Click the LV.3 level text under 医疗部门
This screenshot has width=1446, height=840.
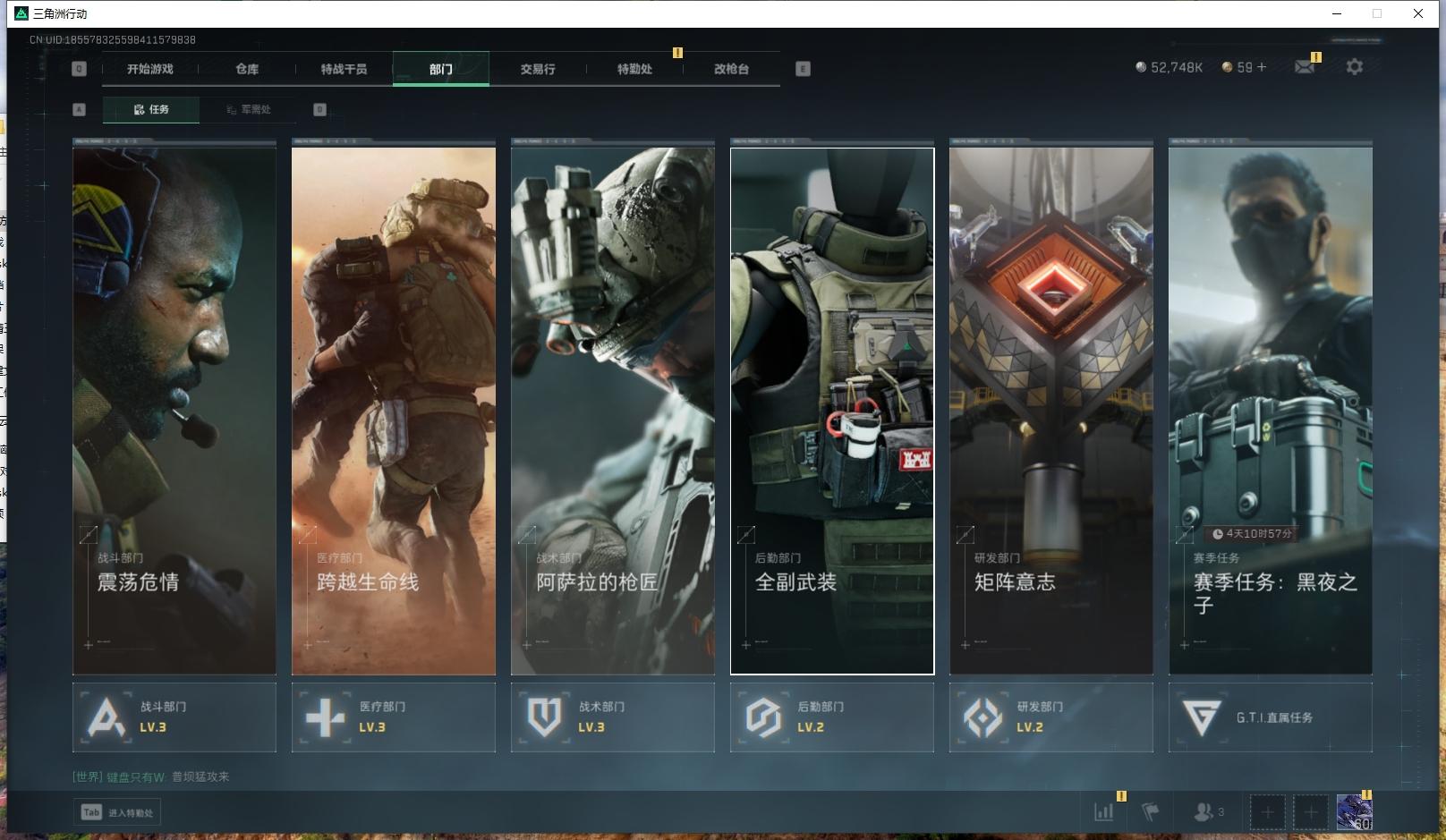[x=372, y=727]
